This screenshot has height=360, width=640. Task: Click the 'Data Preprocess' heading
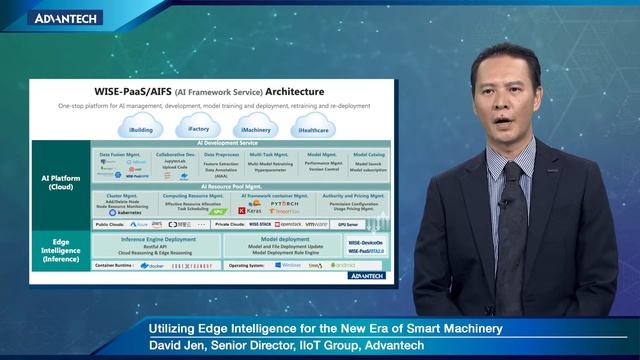point(221,155)
